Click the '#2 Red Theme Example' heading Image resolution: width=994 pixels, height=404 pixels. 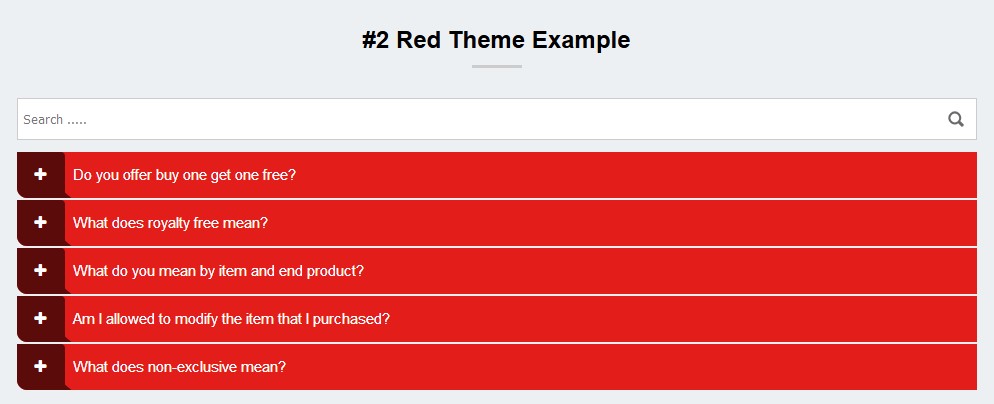[496, 40]
